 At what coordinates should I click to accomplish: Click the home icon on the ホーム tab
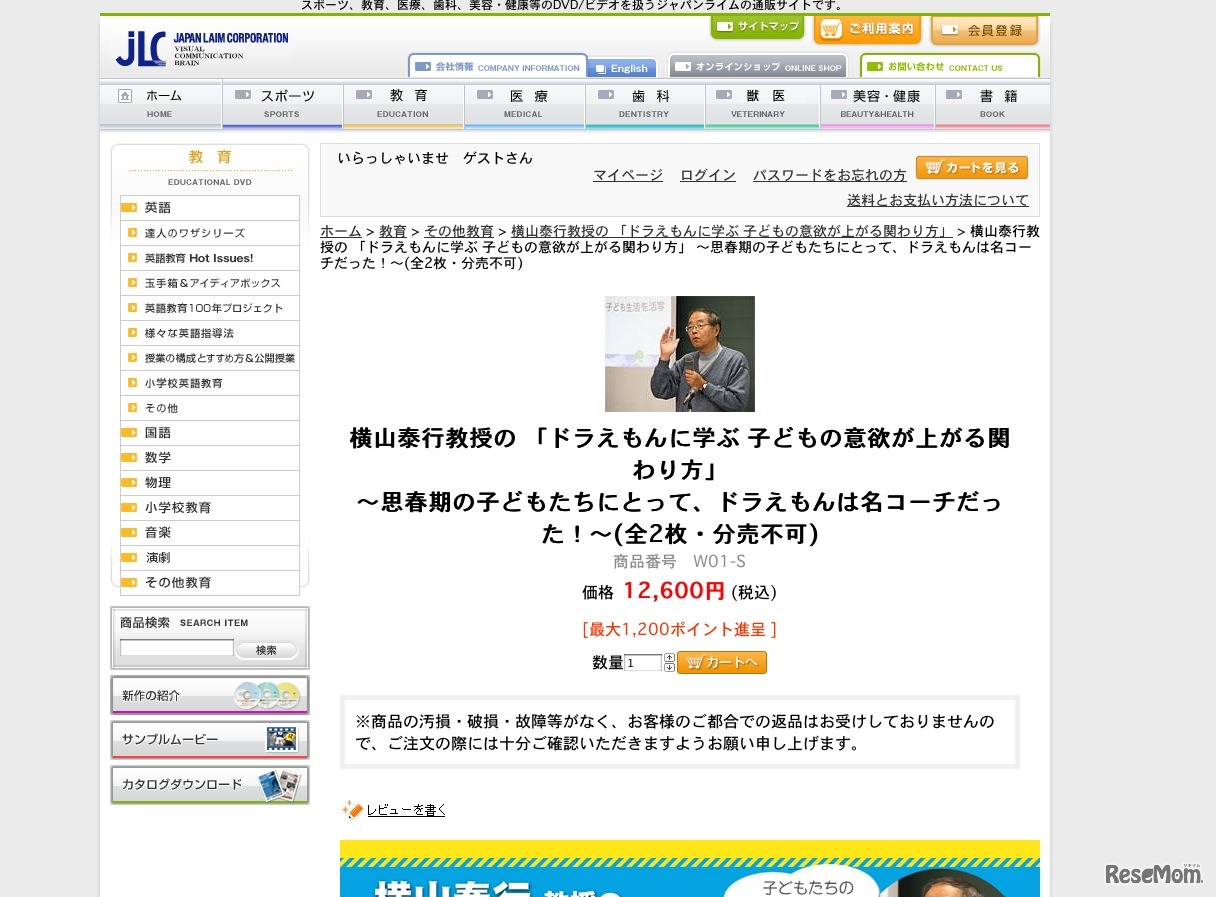(x=124, y=94)
